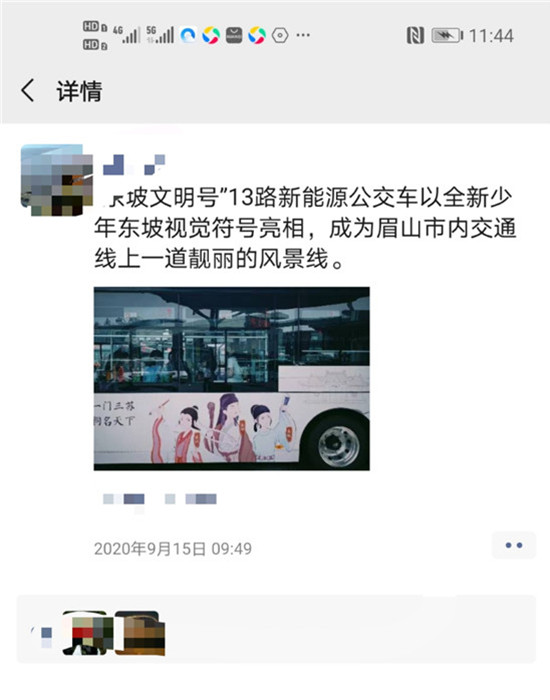
Task: Tap the post text about 13路新能源公交车
Action: click(x=305, y=228)
